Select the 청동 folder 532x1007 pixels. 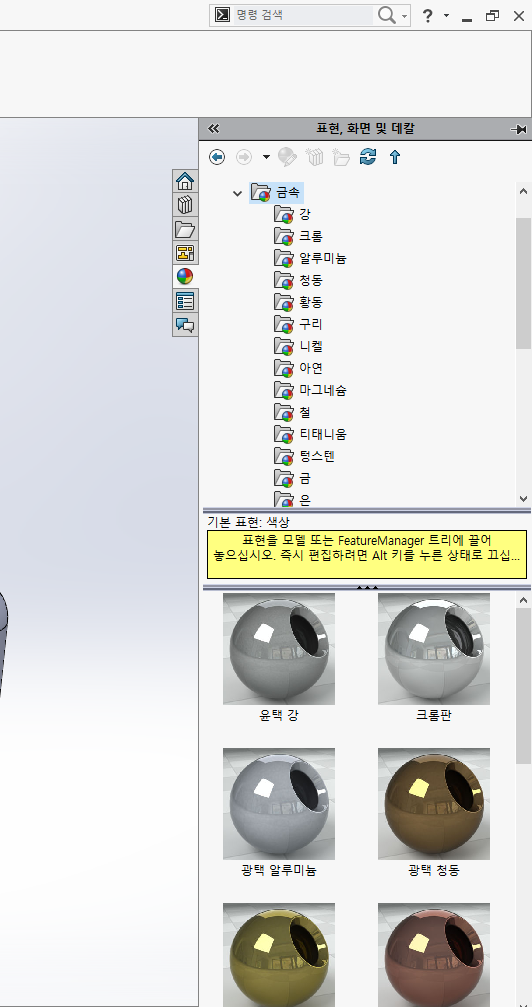click(x=299, y=280)
